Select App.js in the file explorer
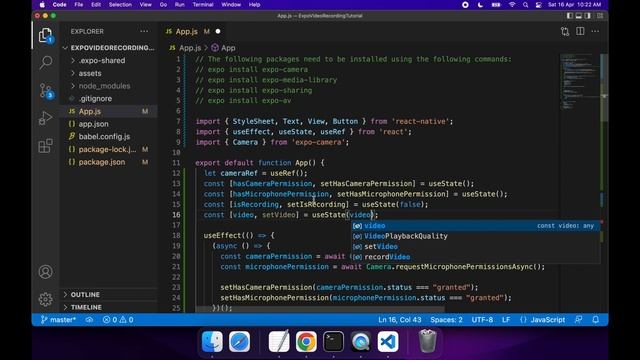Viewport: 640px width, 360px height. [x=109, y=111]
